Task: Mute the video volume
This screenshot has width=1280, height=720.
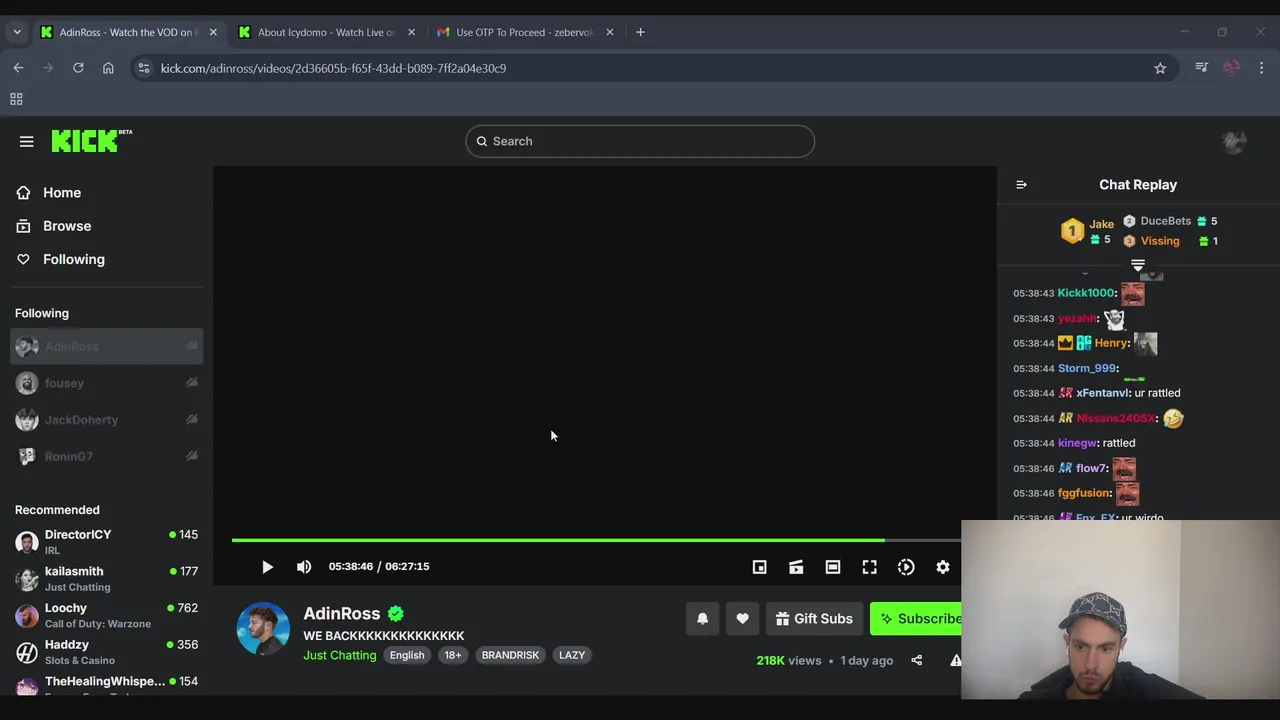Action: tap(304, 567)
